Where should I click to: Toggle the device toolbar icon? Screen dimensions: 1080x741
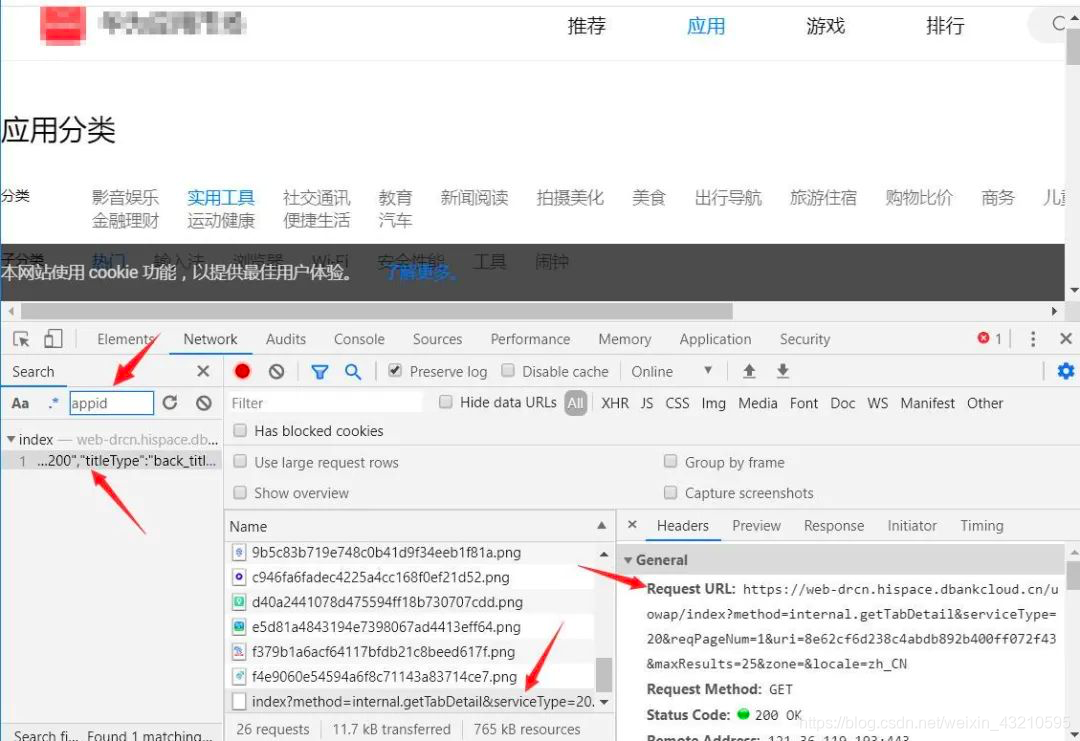click(x=53, y=339)
